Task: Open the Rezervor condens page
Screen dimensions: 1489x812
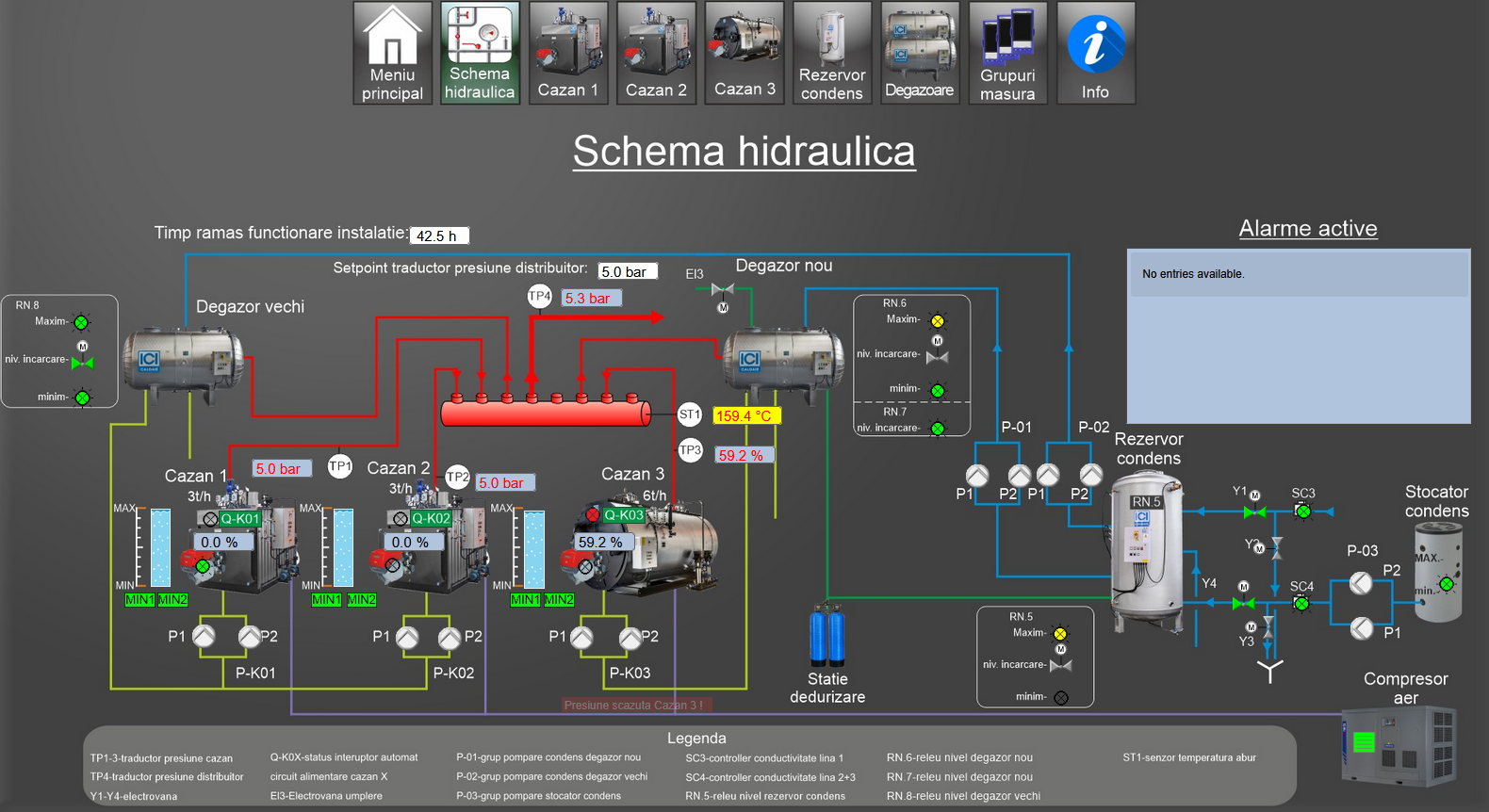Action: pyautogui.click(x=831, y=53)
